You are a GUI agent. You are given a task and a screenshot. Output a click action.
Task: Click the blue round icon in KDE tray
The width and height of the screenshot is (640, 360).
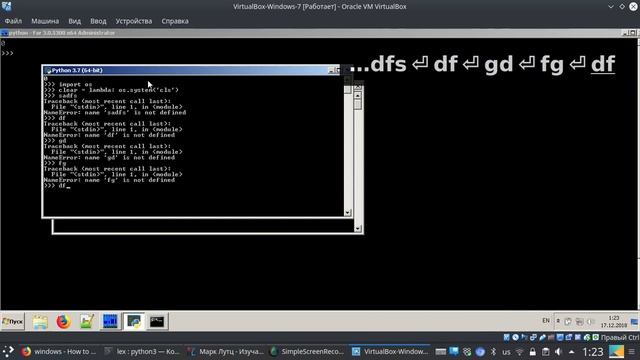tap(480, 351)
